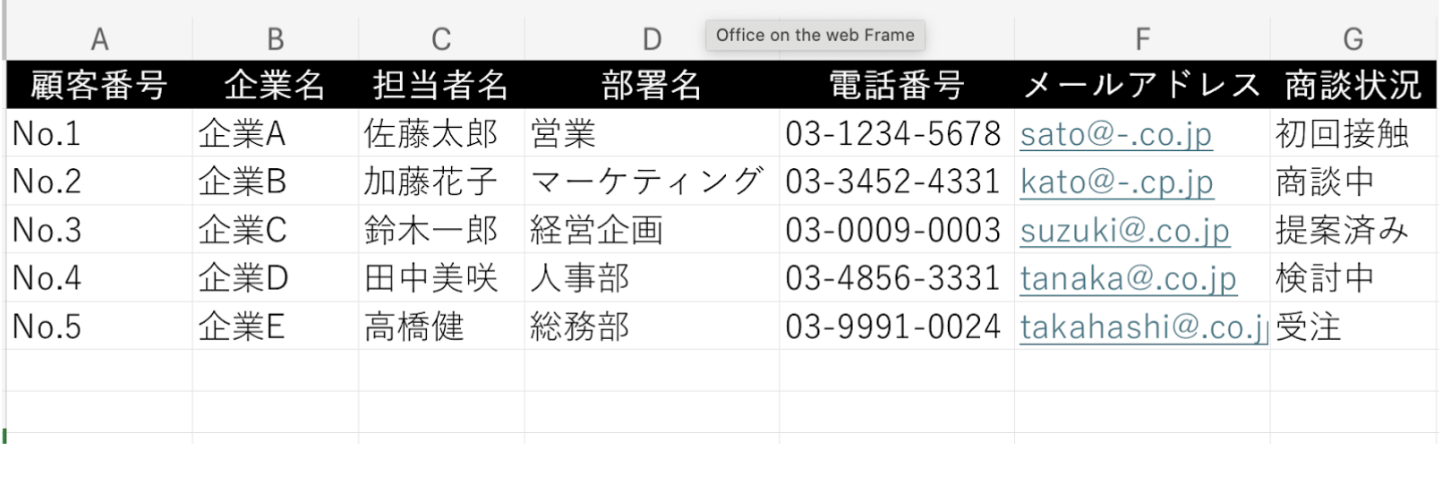Select the 顧客番号 header cell
The width and height of the screenshot is (1440, 486).
(99, 86)
